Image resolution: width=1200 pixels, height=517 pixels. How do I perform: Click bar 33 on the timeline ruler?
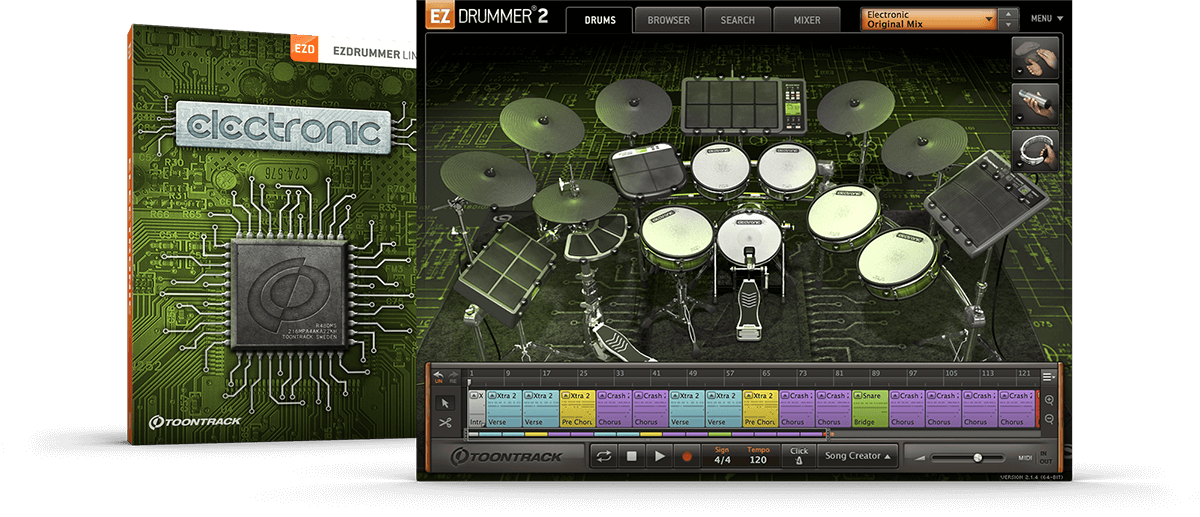(x=620, y=373)
